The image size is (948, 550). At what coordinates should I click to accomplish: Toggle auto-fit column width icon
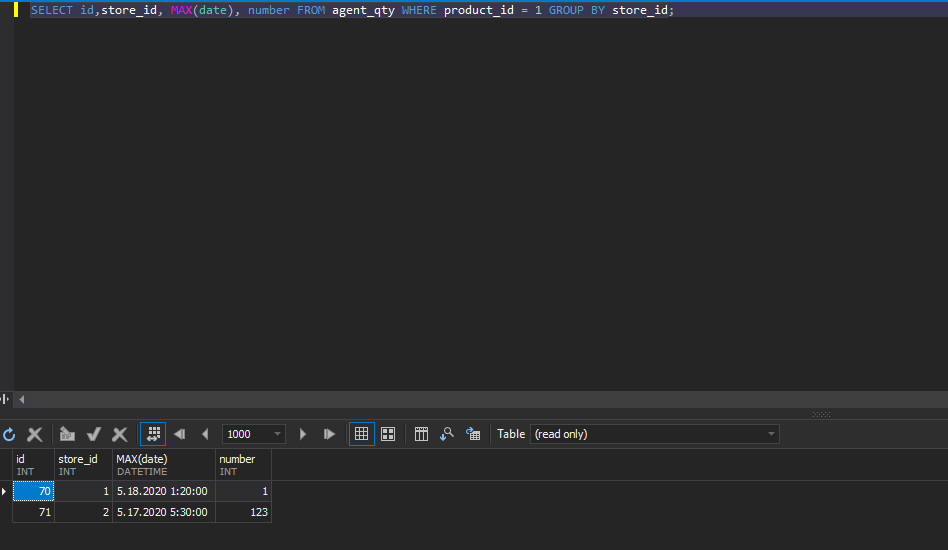pyautogui.click(x=153, y=434)
